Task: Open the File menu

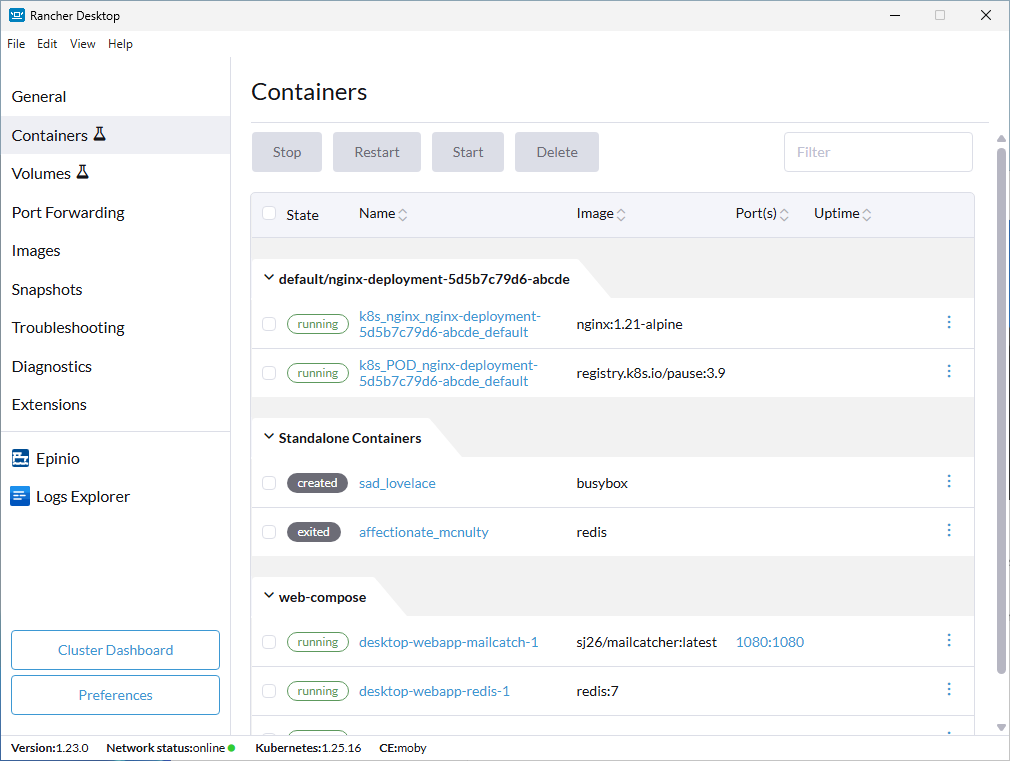Action: (x=16, y=44)
